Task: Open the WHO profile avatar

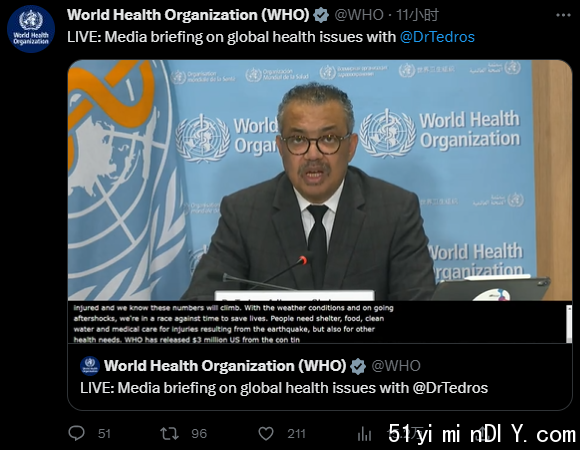Action: [31, 29]
